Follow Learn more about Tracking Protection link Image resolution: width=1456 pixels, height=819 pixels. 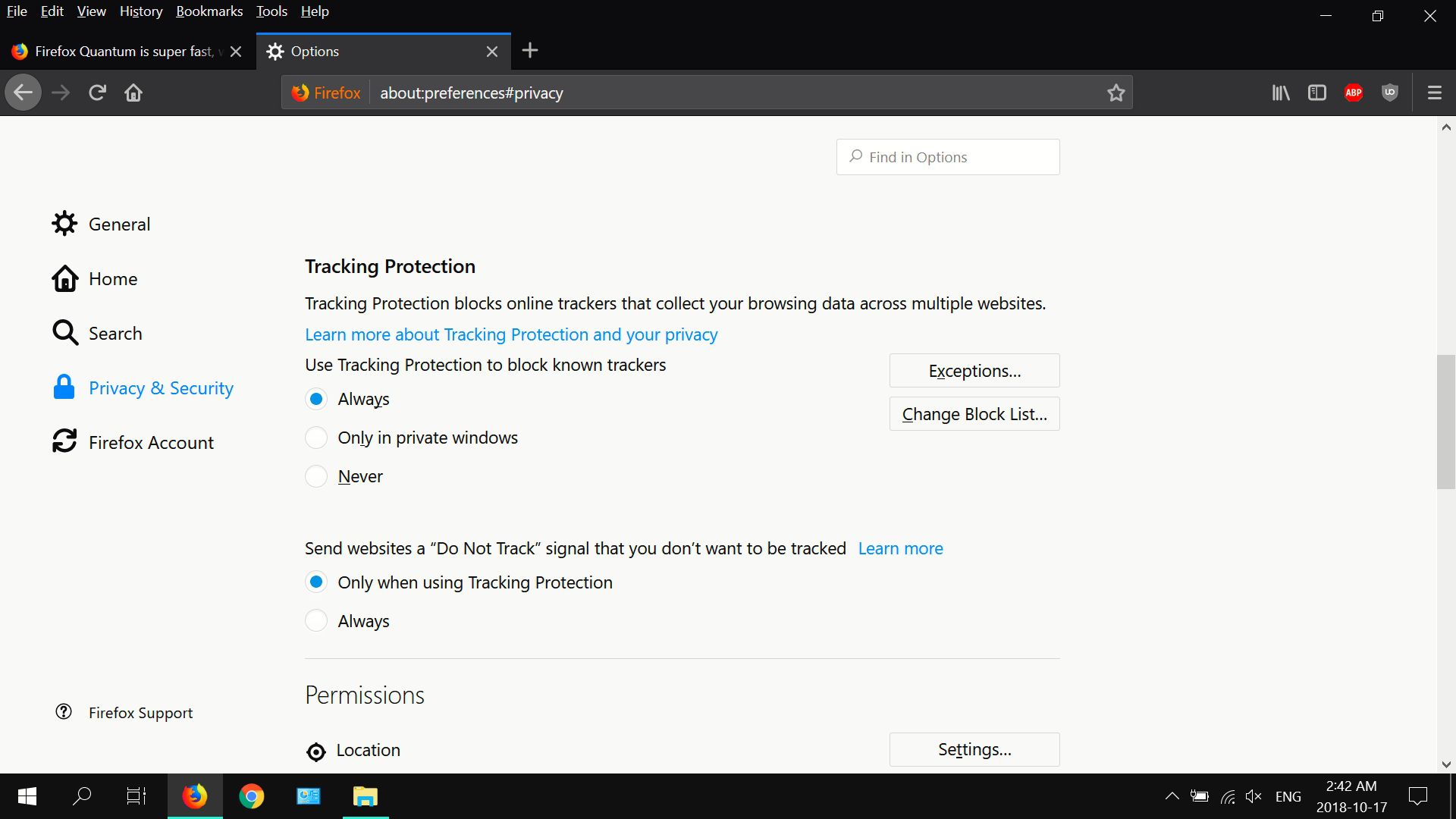511,334
